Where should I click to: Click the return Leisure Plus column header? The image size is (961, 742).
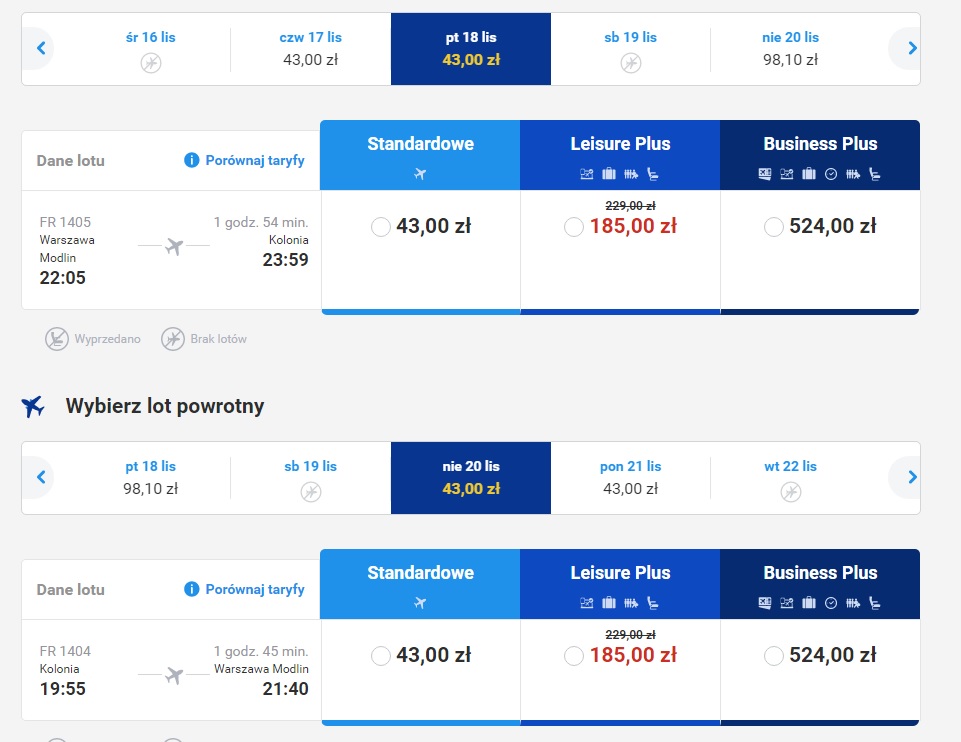tap(620, 584)
